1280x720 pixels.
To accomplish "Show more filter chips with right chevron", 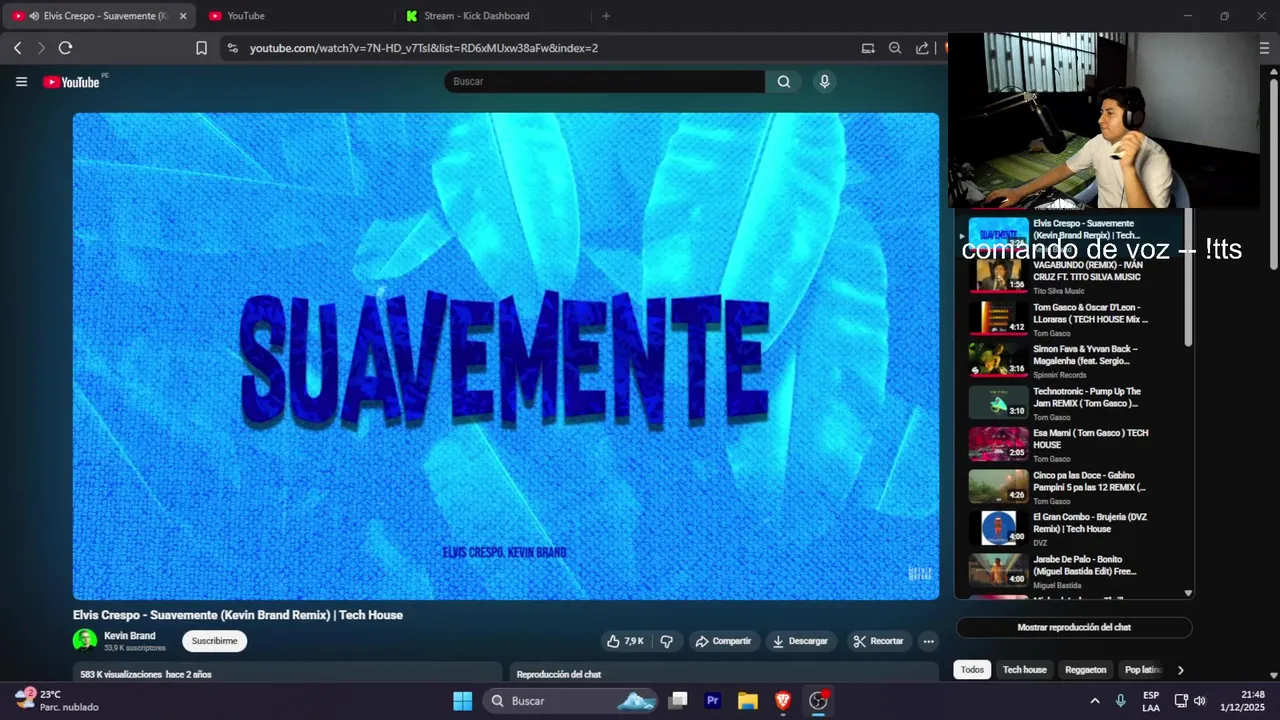I will [1180, 670].
